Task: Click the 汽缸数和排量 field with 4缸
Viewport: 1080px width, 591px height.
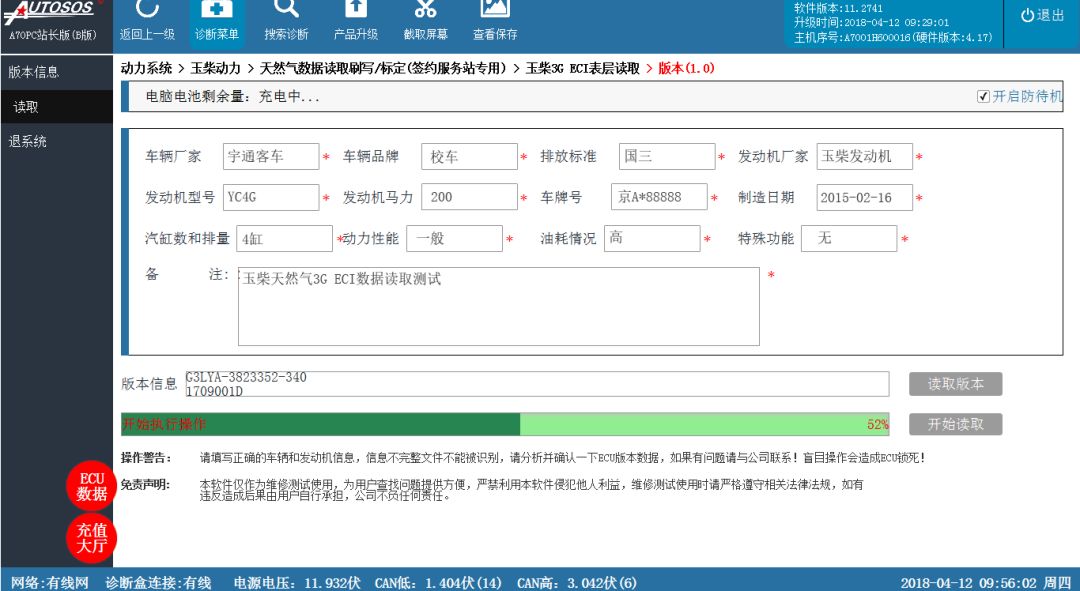Action: tap(284, 238)
